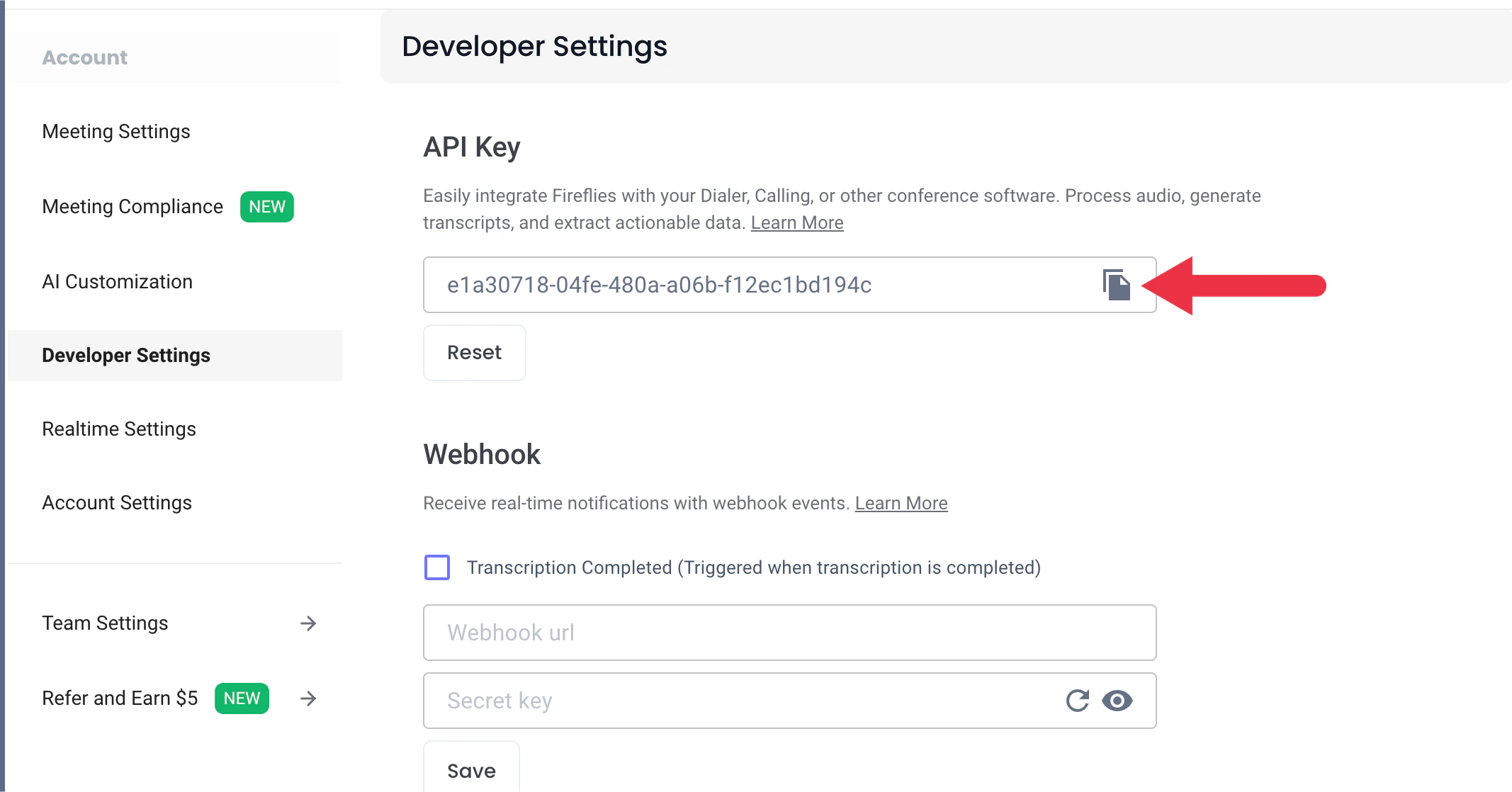1512x792 pixels.
Task: Reveal the secret key with the eye icon
Action: click(1117, 701)
